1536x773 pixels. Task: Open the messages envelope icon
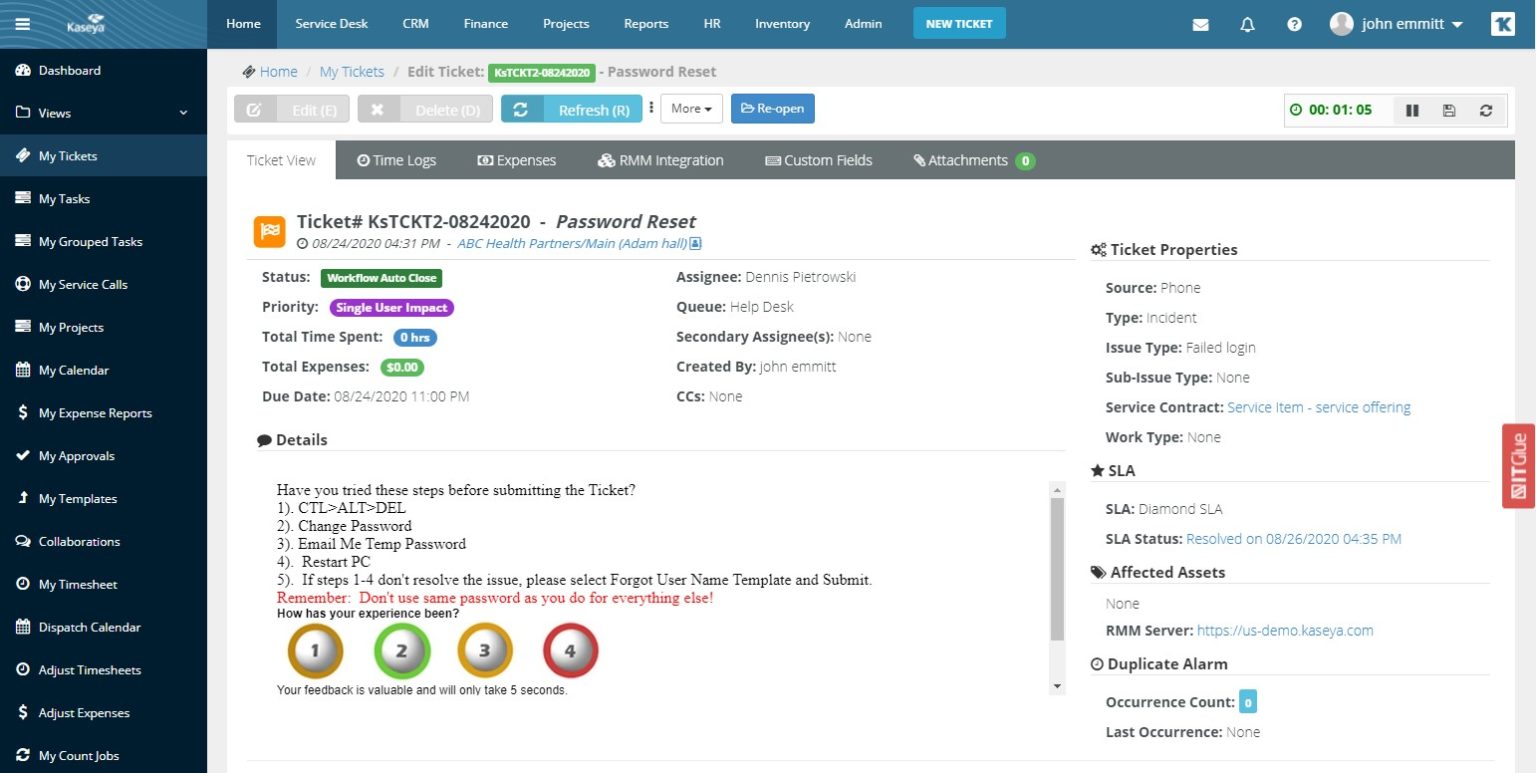click(1200, 23)
